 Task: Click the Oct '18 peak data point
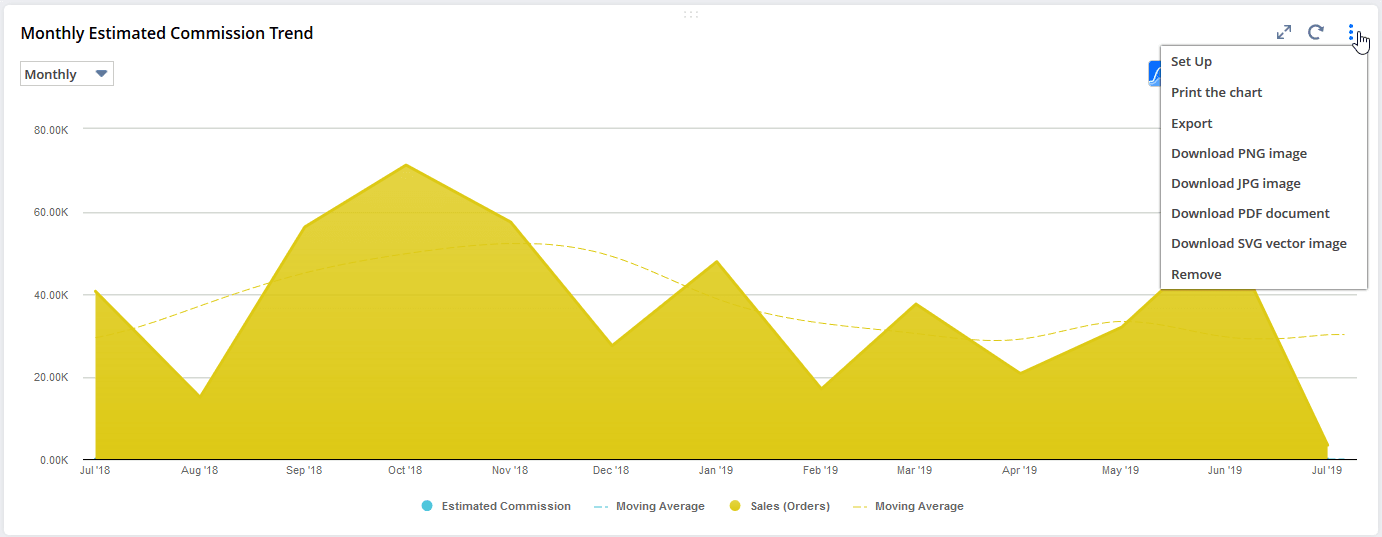405,164
